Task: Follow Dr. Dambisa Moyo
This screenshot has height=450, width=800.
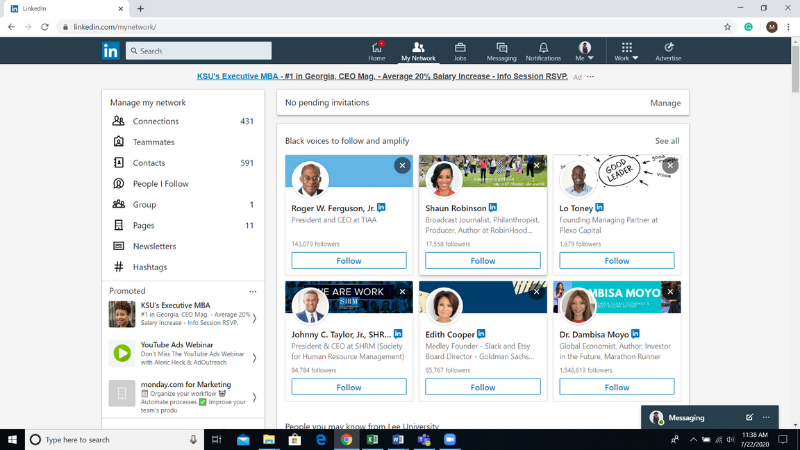Action: tap(617, 387)
